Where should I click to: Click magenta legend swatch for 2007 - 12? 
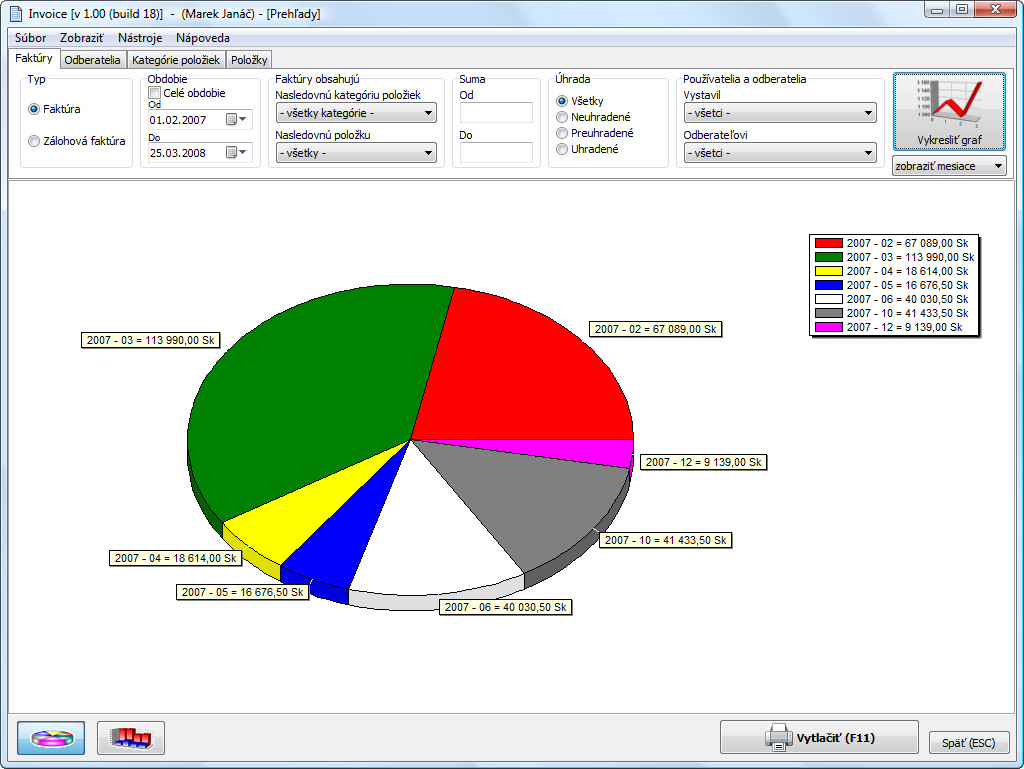[x=829, y=327]
